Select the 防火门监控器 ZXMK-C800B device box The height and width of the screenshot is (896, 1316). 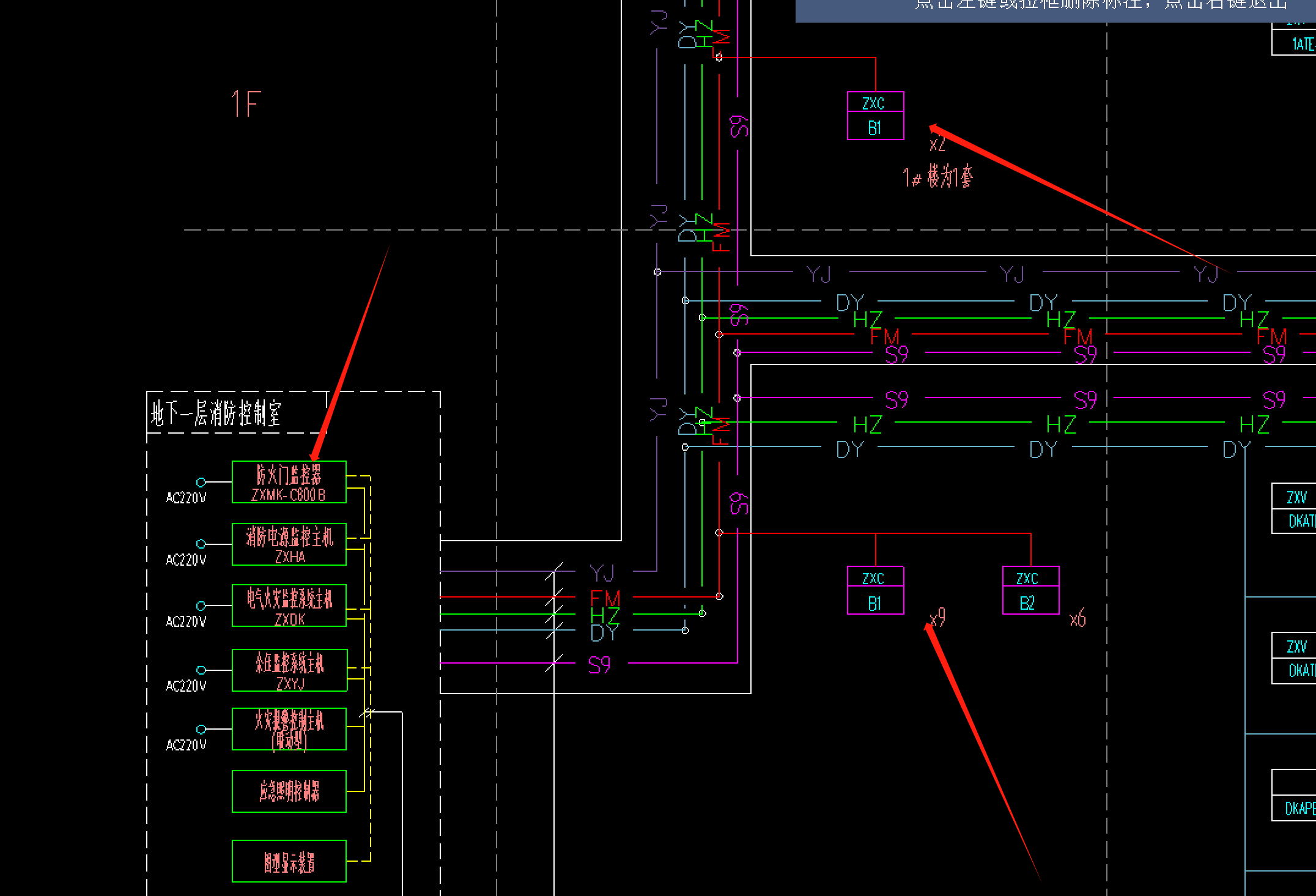[289, 482]
